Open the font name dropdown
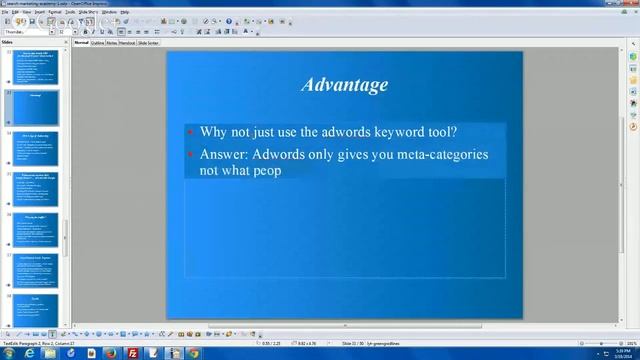 (52, 32)
